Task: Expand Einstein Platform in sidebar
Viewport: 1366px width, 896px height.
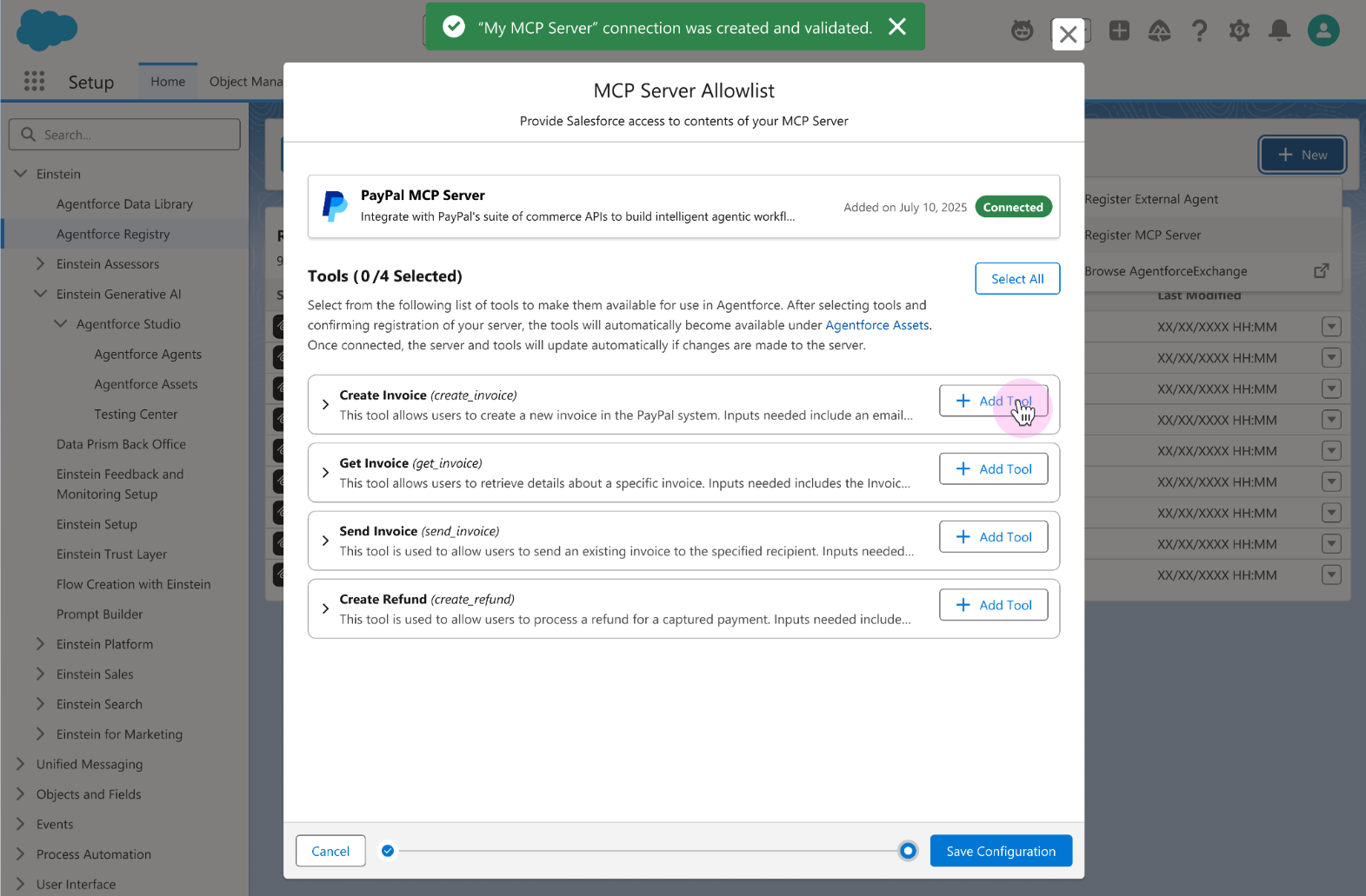Action: click(x=40, y=644)
